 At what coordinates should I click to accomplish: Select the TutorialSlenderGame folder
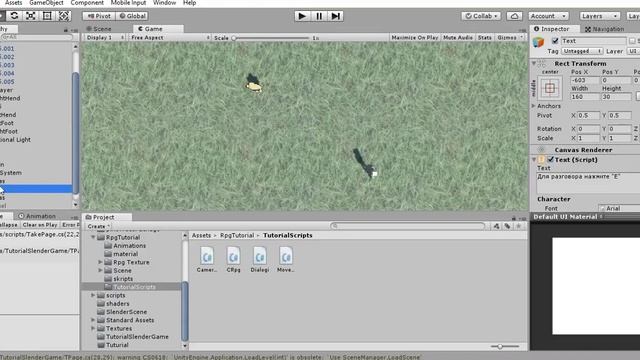pos(137,337)
